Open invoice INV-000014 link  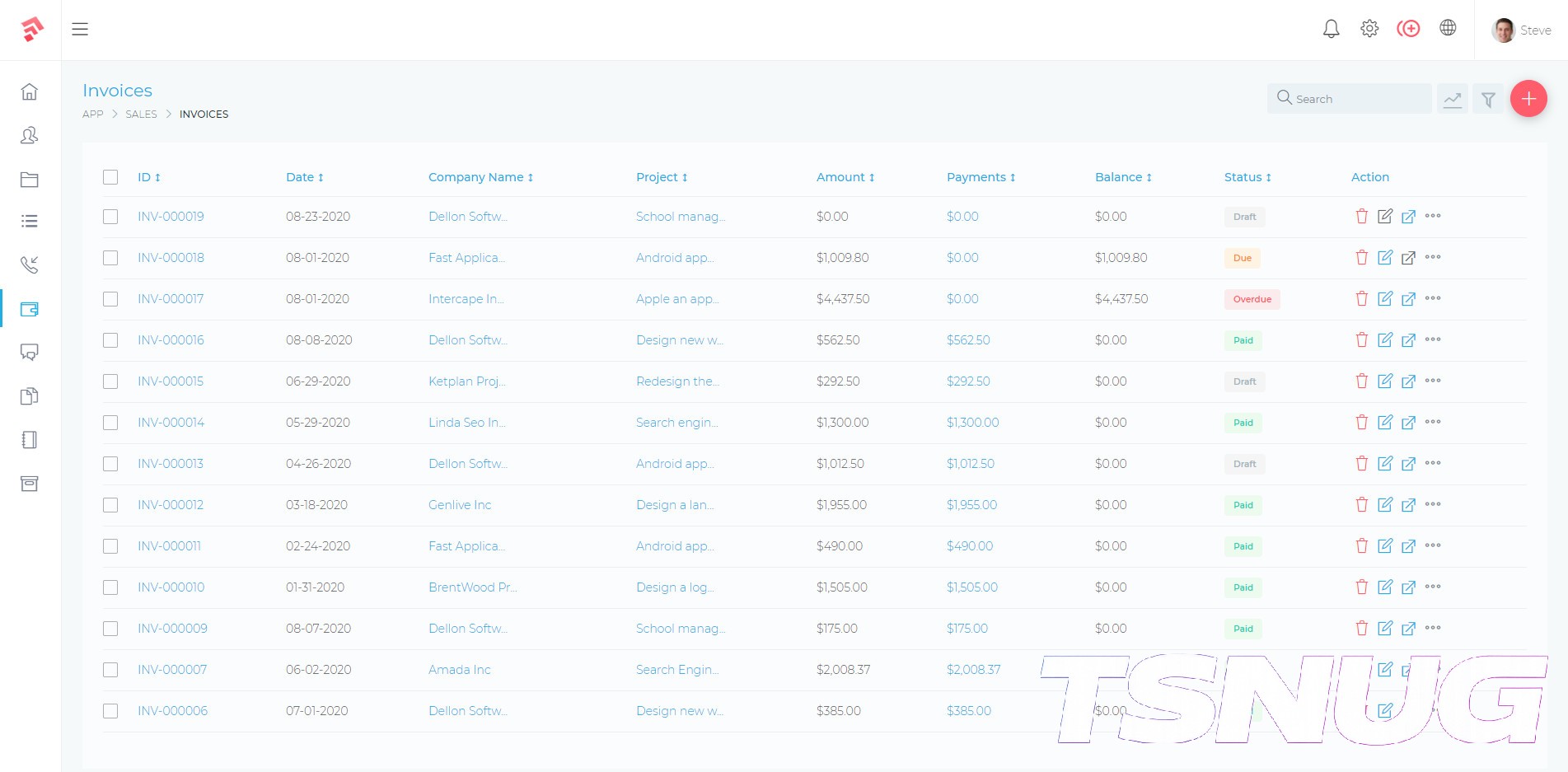pyautogui.click(x=171, y=423)
